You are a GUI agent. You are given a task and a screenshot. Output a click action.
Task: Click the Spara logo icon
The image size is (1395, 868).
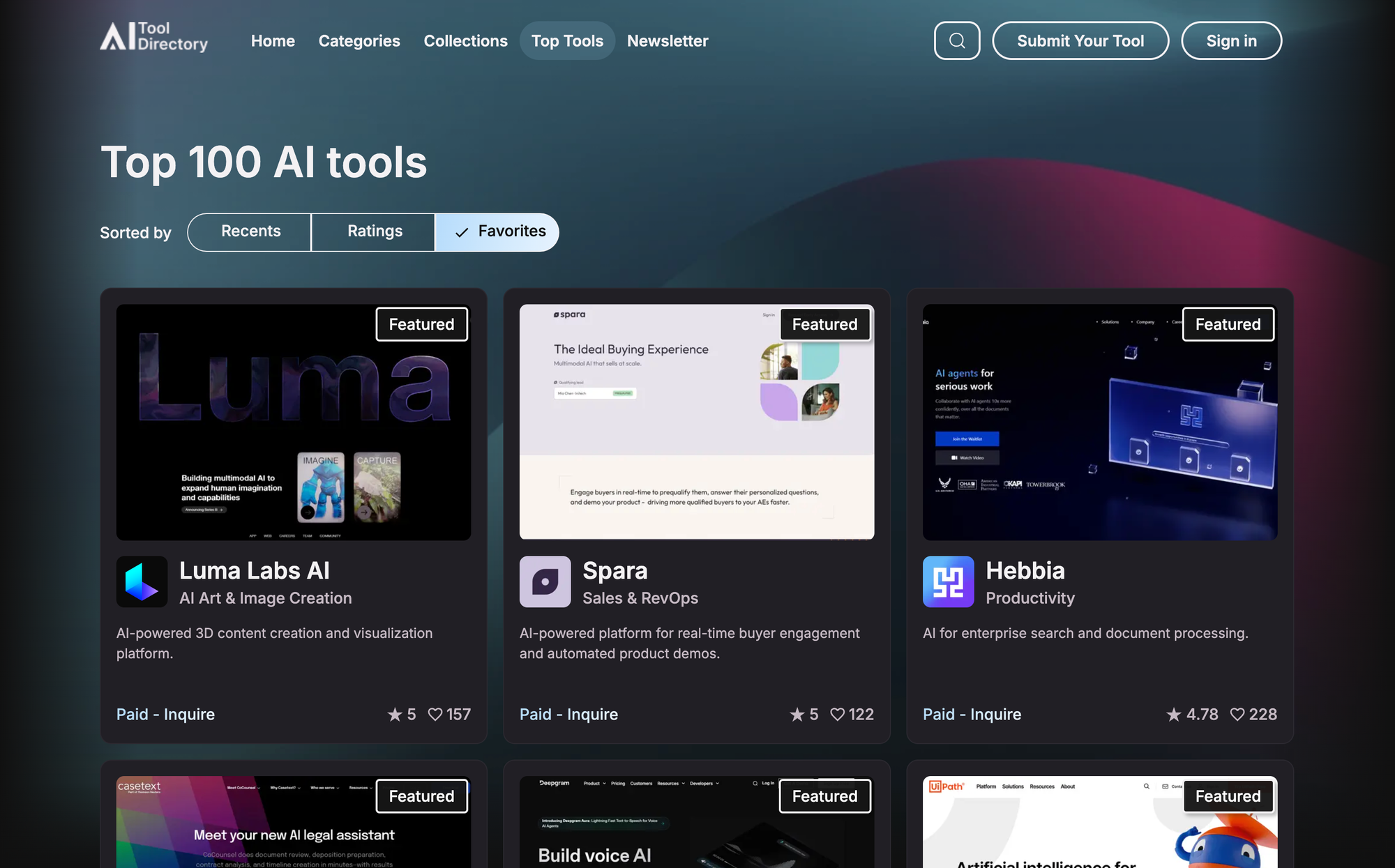[545, 581]
